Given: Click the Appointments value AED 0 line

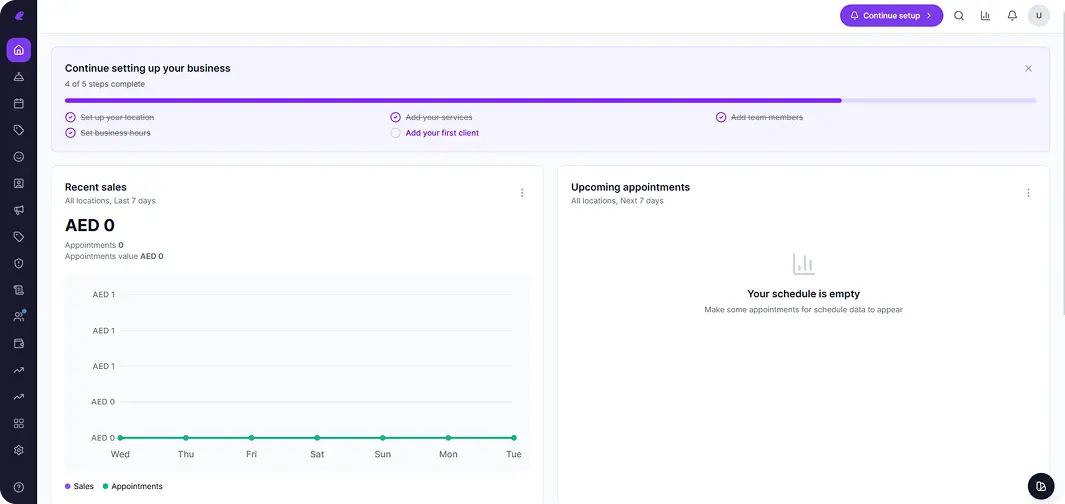Looking at the screenshot, I should (114, 257).
